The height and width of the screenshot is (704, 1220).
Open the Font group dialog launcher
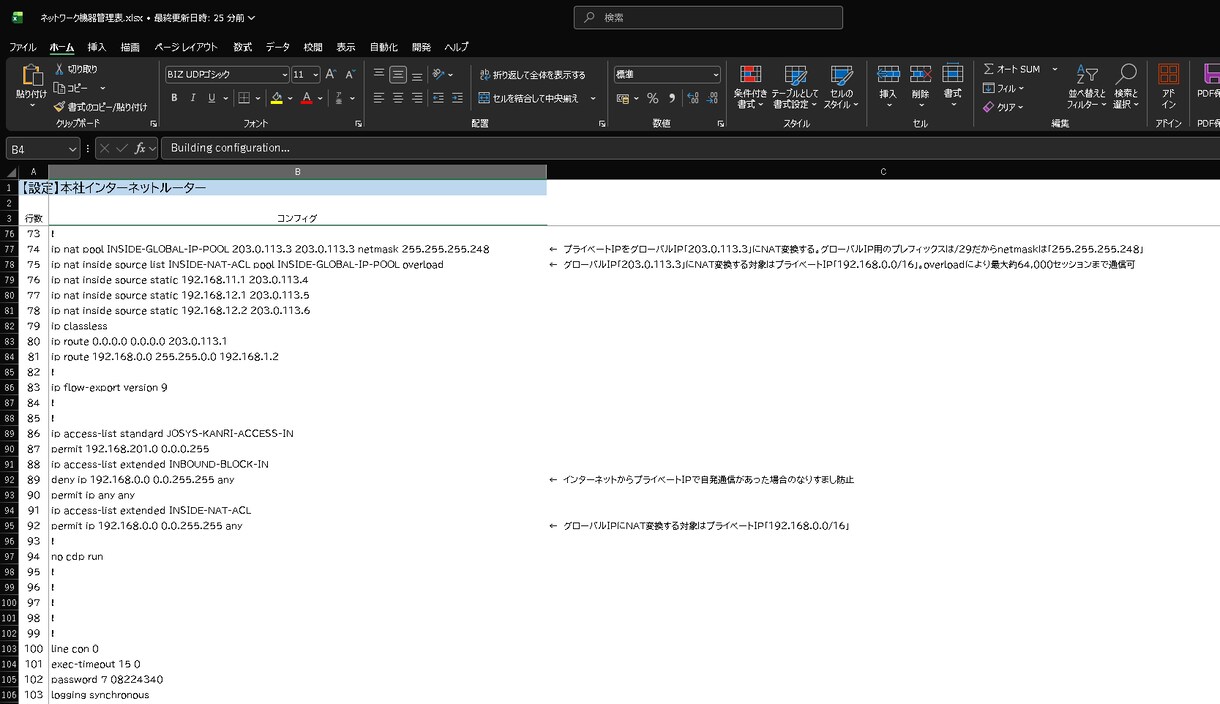click(358, 123)
